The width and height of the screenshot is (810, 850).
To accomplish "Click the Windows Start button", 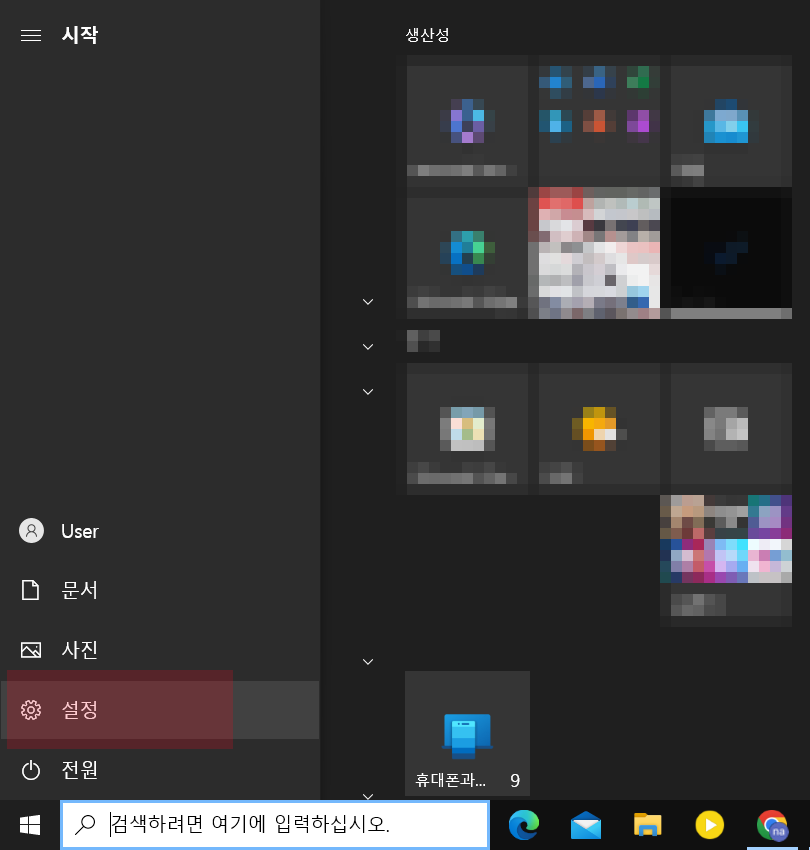I will [30, 825].
